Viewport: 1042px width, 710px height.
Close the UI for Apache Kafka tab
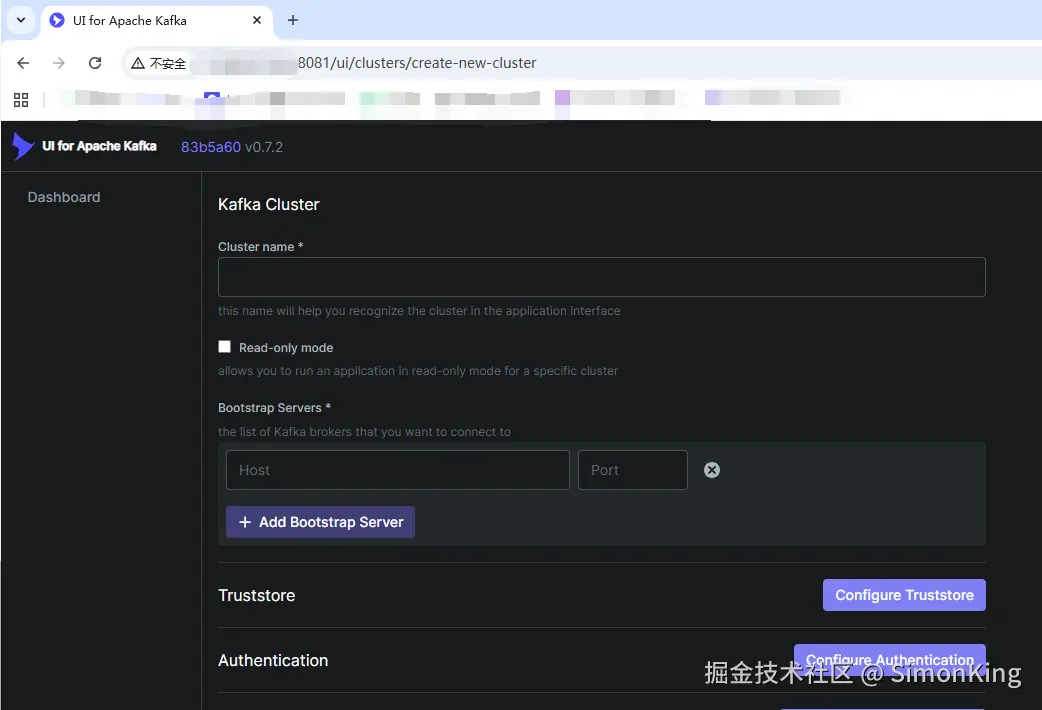[257, 21]
